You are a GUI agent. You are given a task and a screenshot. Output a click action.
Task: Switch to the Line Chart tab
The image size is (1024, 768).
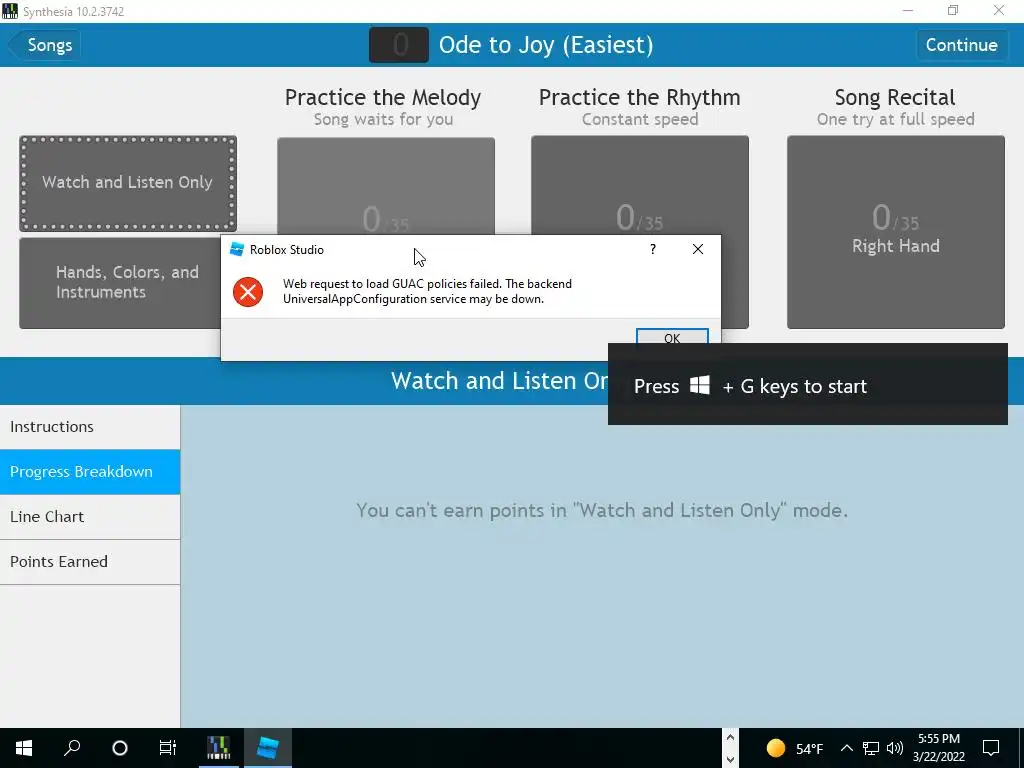90,517
